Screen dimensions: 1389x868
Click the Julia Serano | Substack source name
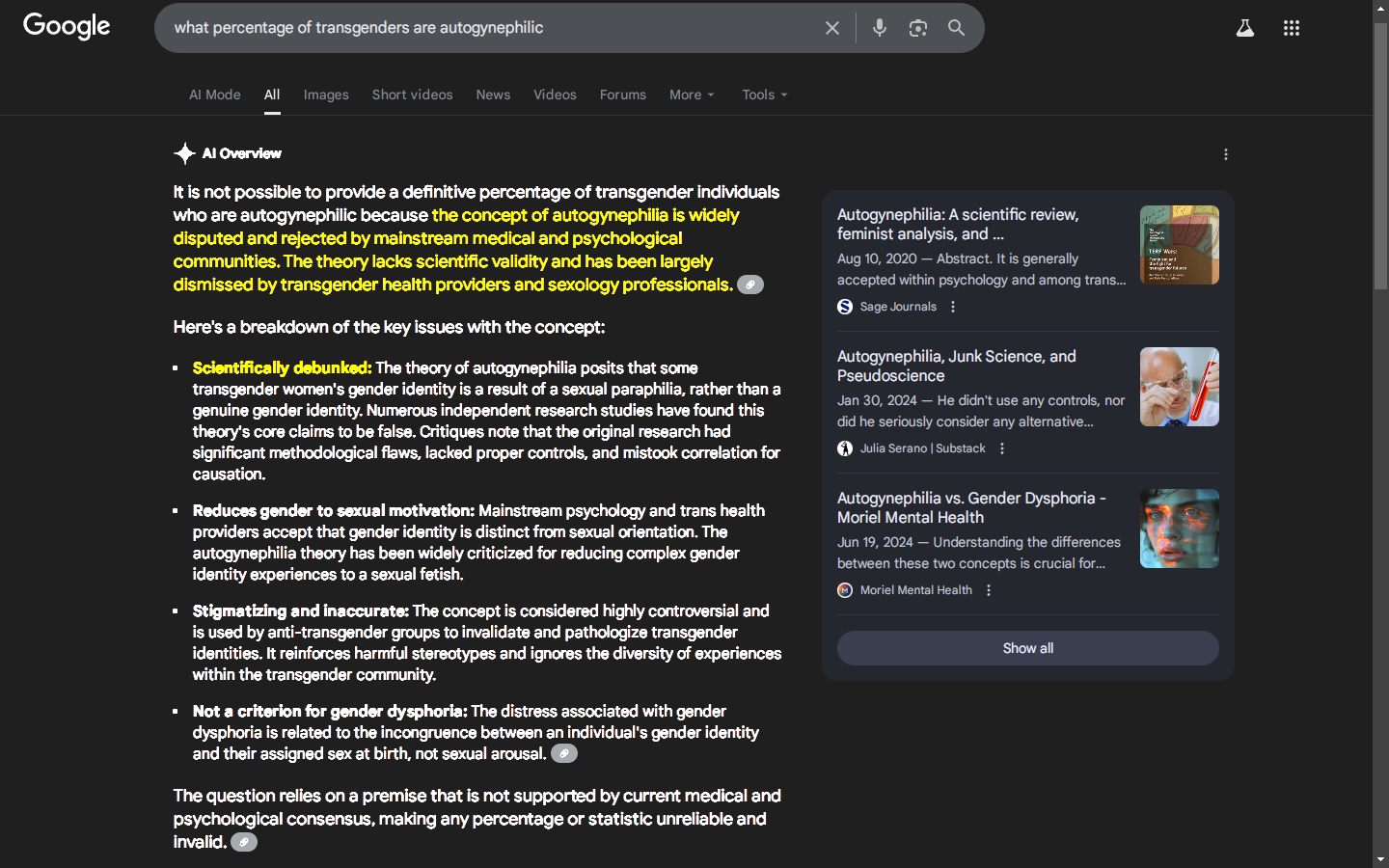(923, 448)
